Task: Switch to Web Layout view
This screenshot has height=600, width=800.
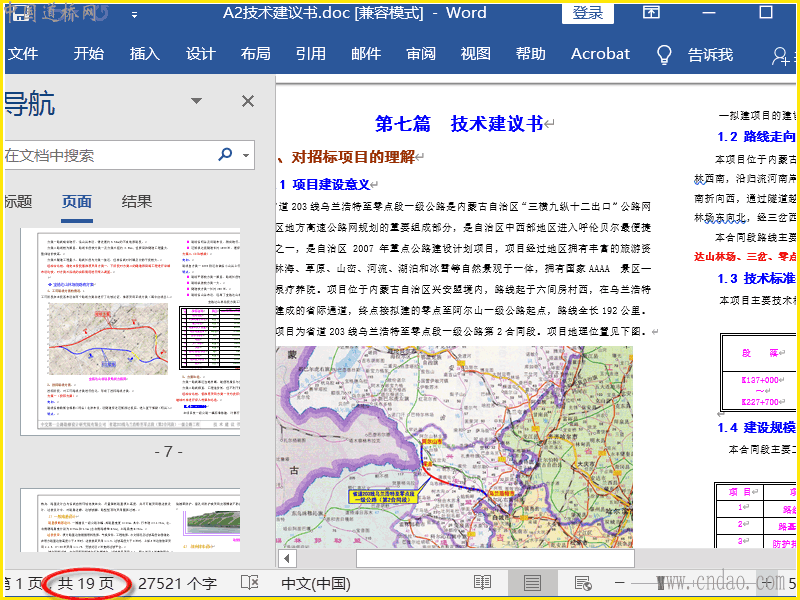Action: tap(583, 583)
